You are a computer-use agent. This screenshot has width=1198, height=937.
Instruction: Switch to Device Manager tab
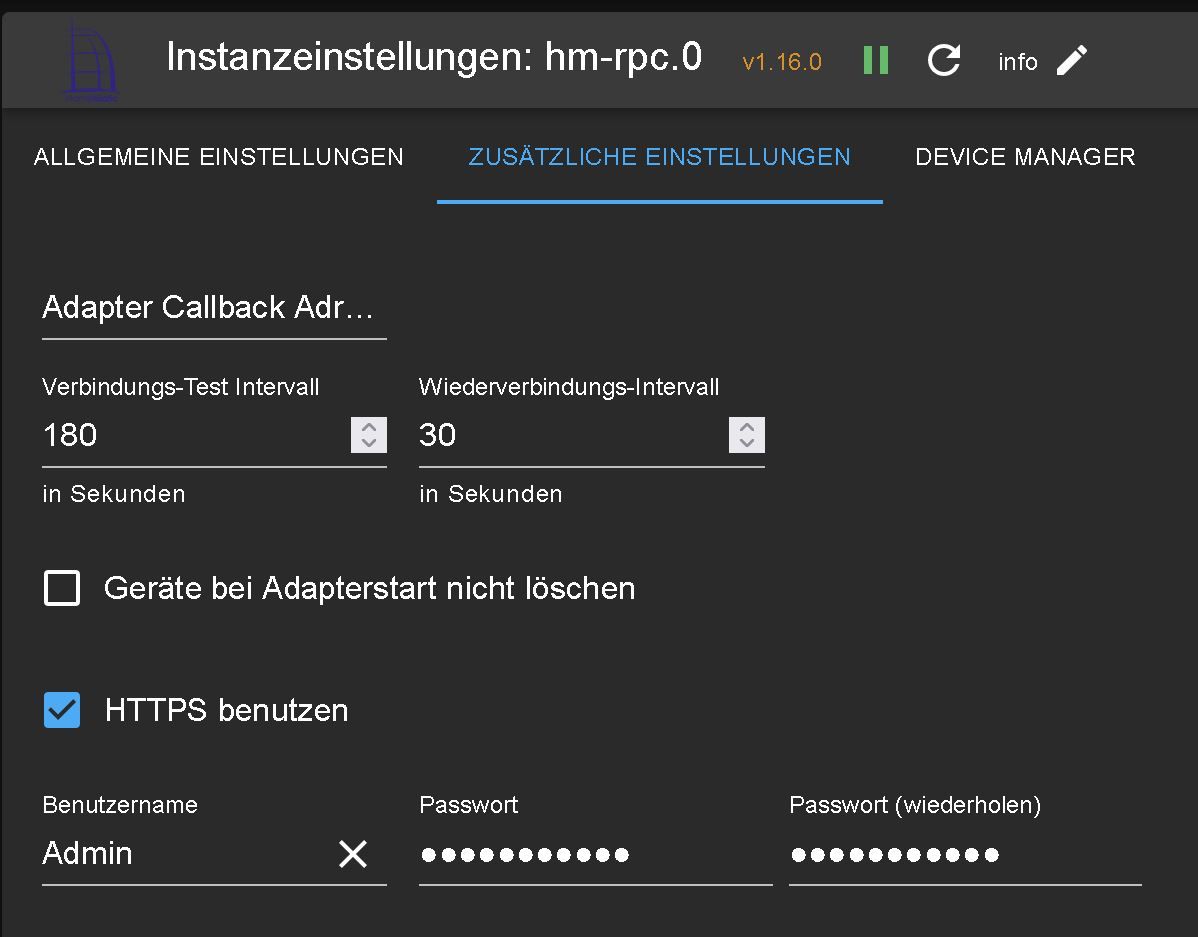1025,157
